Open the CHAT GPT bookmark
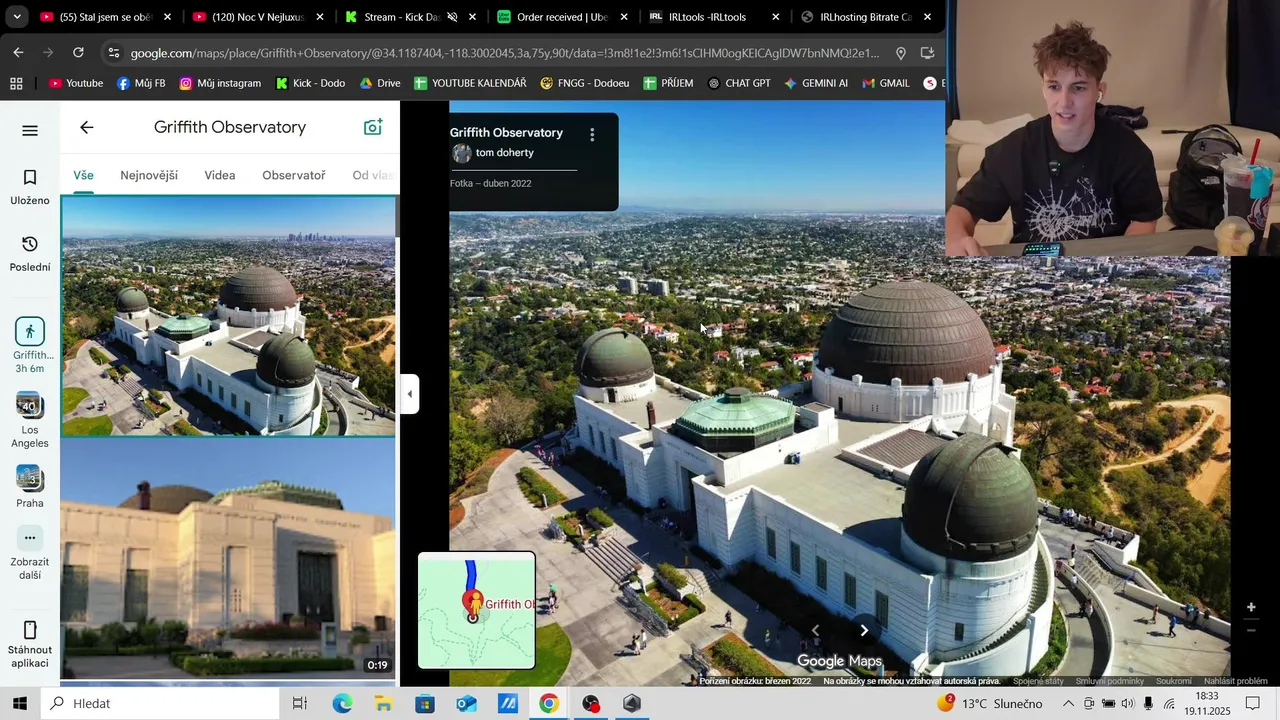The image size is (1280, 720). pos(739,83)
